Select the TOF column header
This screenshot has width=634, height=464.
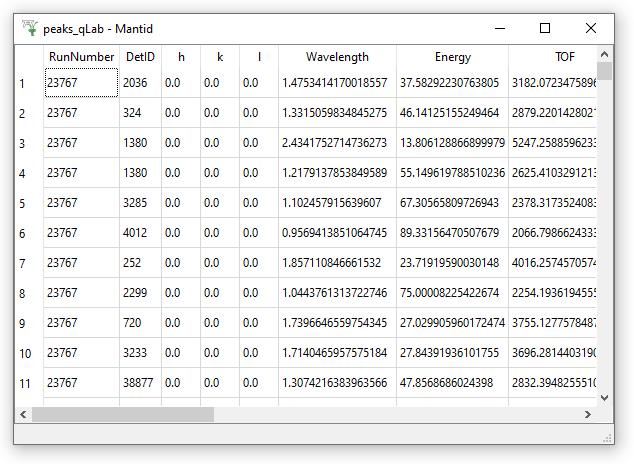(x=553, y=57)
